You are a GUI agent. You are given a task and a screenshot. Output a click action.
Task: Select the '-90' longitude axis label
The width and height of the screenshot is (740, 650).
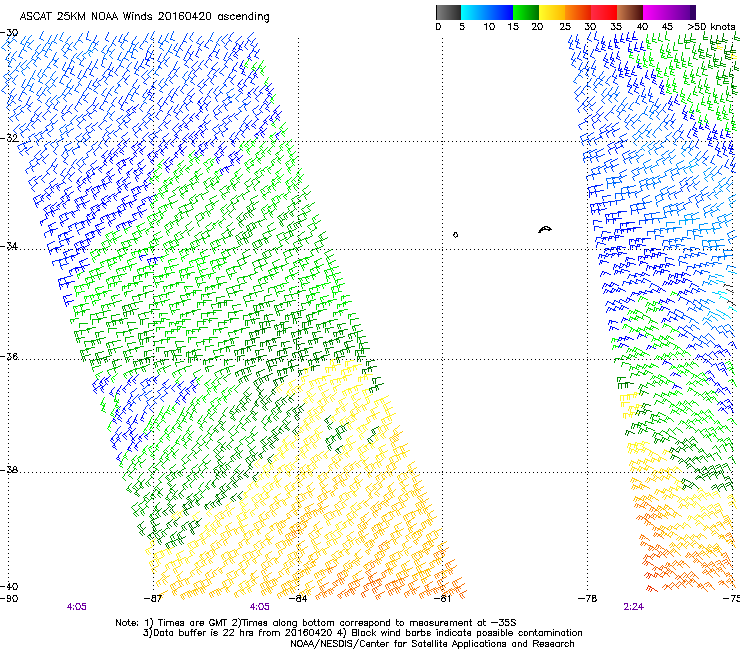coord(9,599)
